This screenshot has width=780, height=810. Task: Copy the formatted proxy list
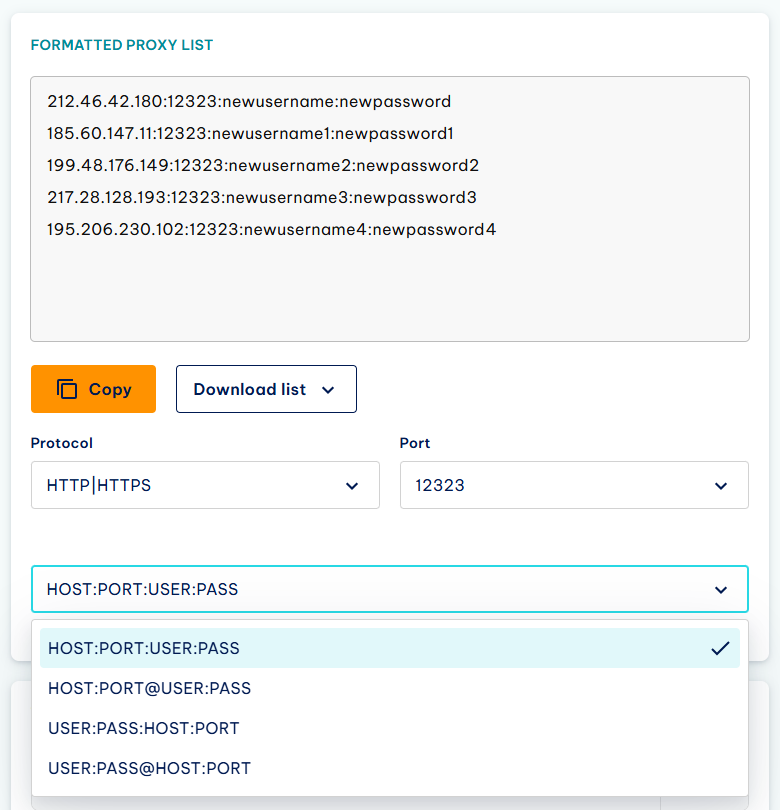pyautogui.click(x=93, y=389)
